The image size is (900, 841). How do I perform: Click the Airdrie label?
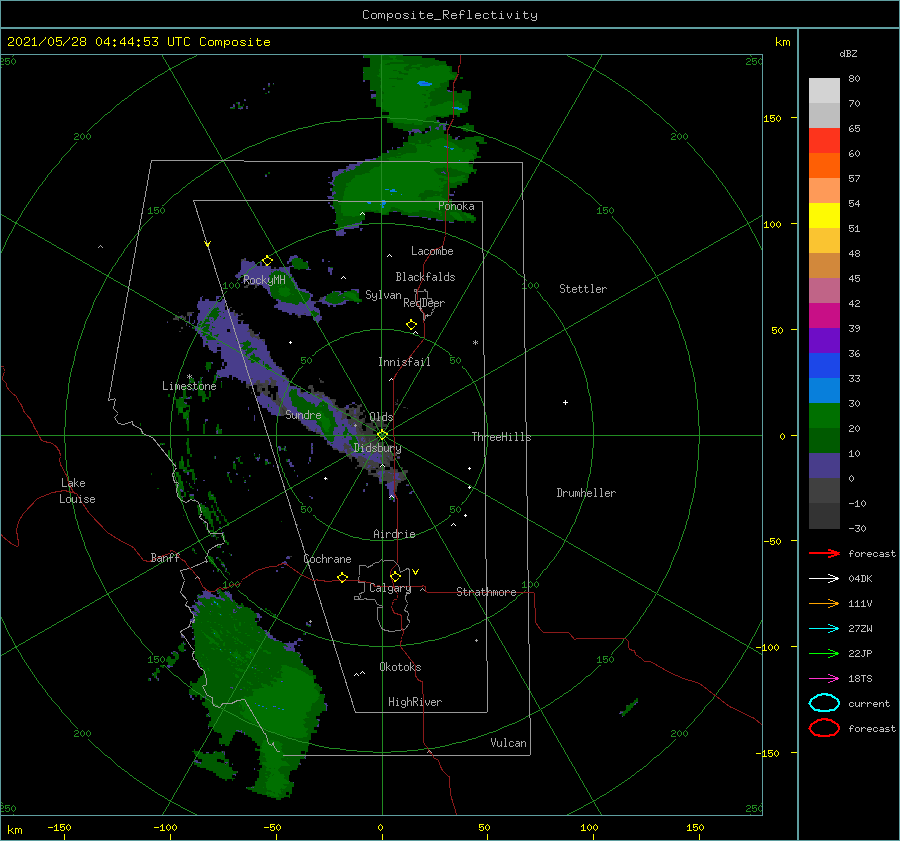tap(394, 534)
